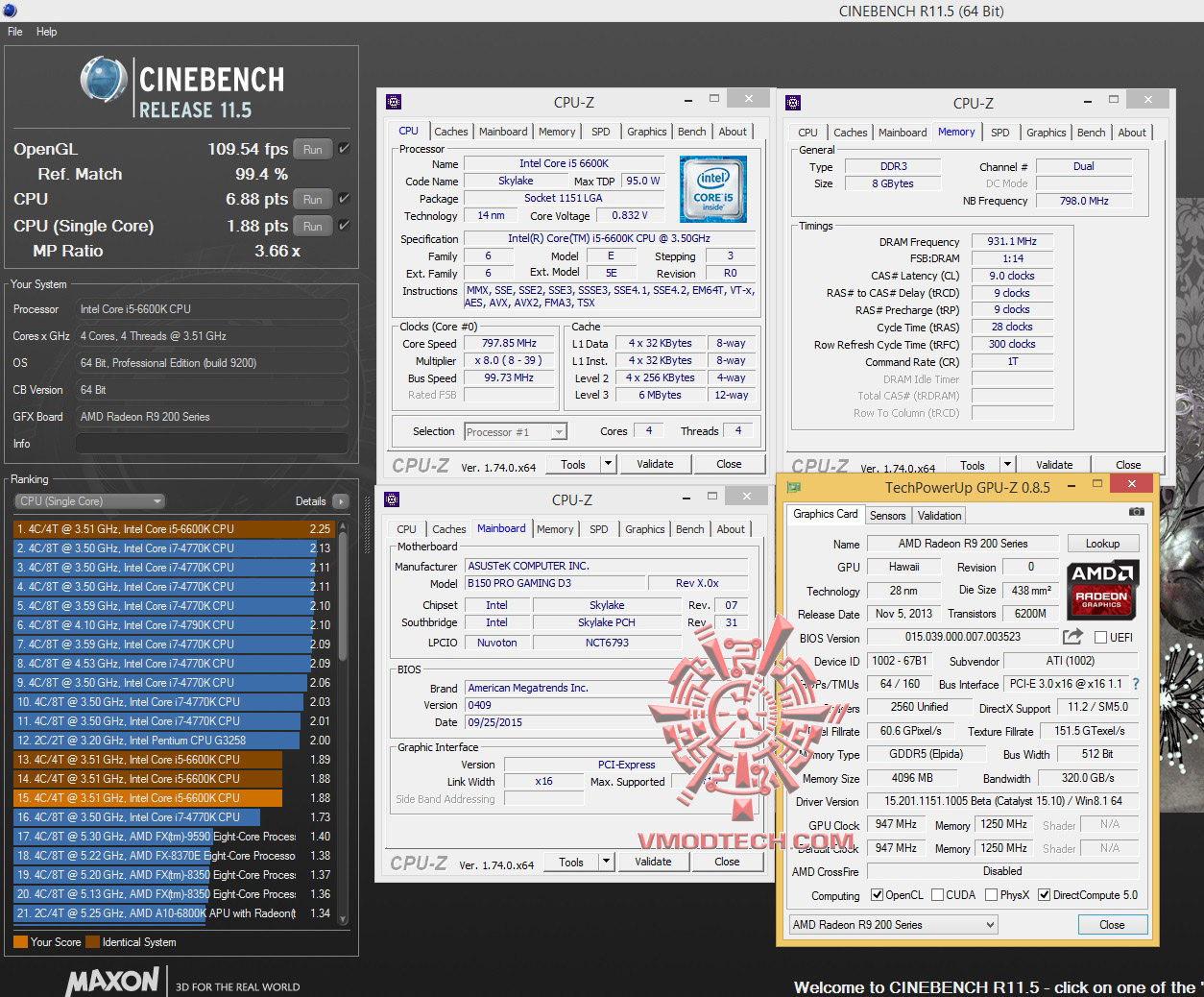
Task: Click the Identical System brown legend swatch
Action: pos(92,942)
